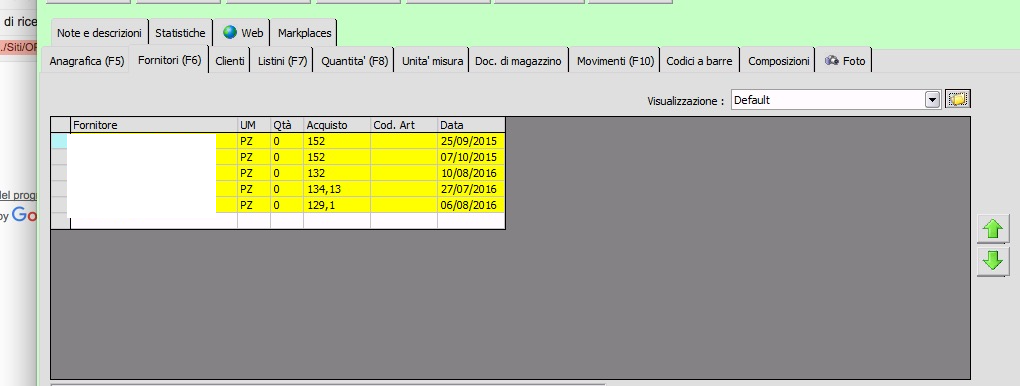Open the Unita' misura tab

click(x=433, y=61)
